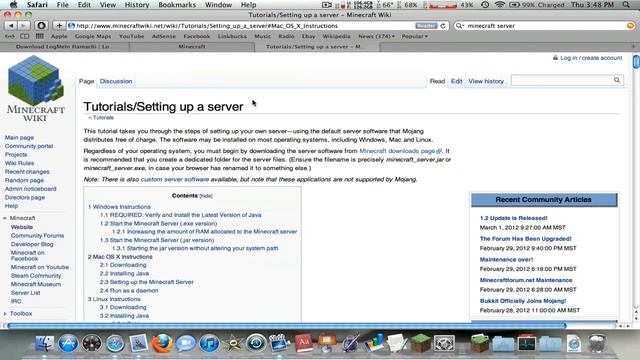
Task: Switch to the Minecraft browser tab
Action: tap(192, 47)
